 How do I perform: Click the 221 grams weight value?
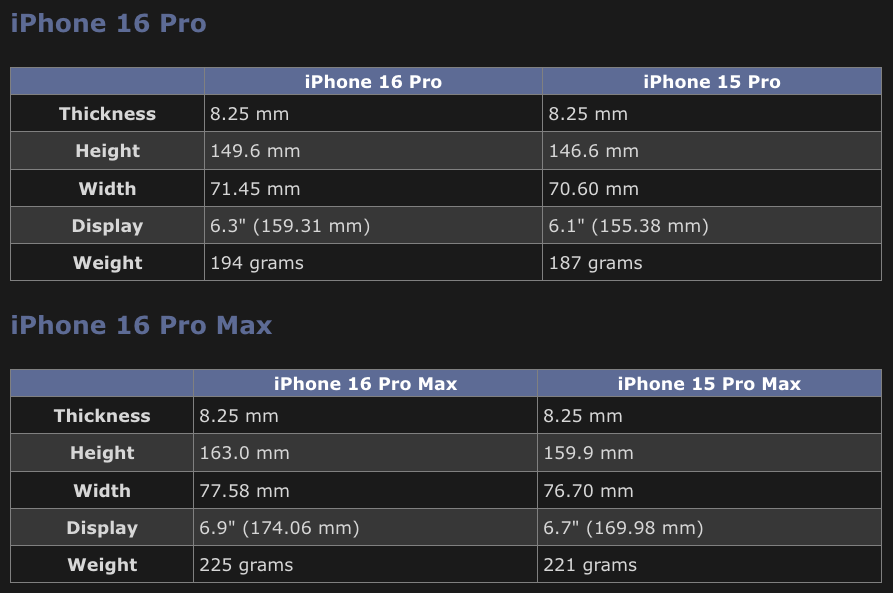(590, 566)
